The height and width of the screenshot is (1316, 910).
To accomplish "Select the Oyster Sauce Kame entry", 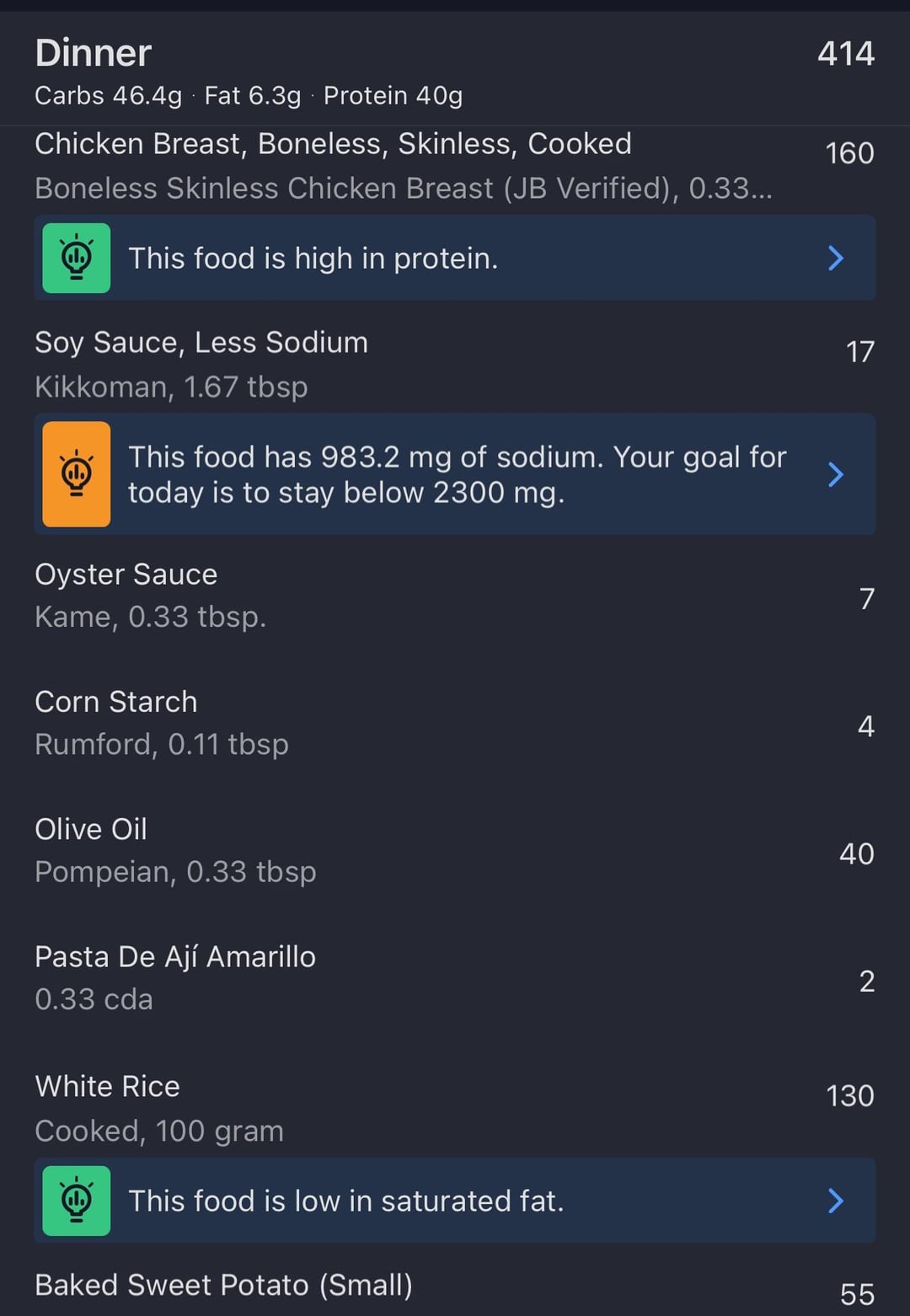I will 455,596.
